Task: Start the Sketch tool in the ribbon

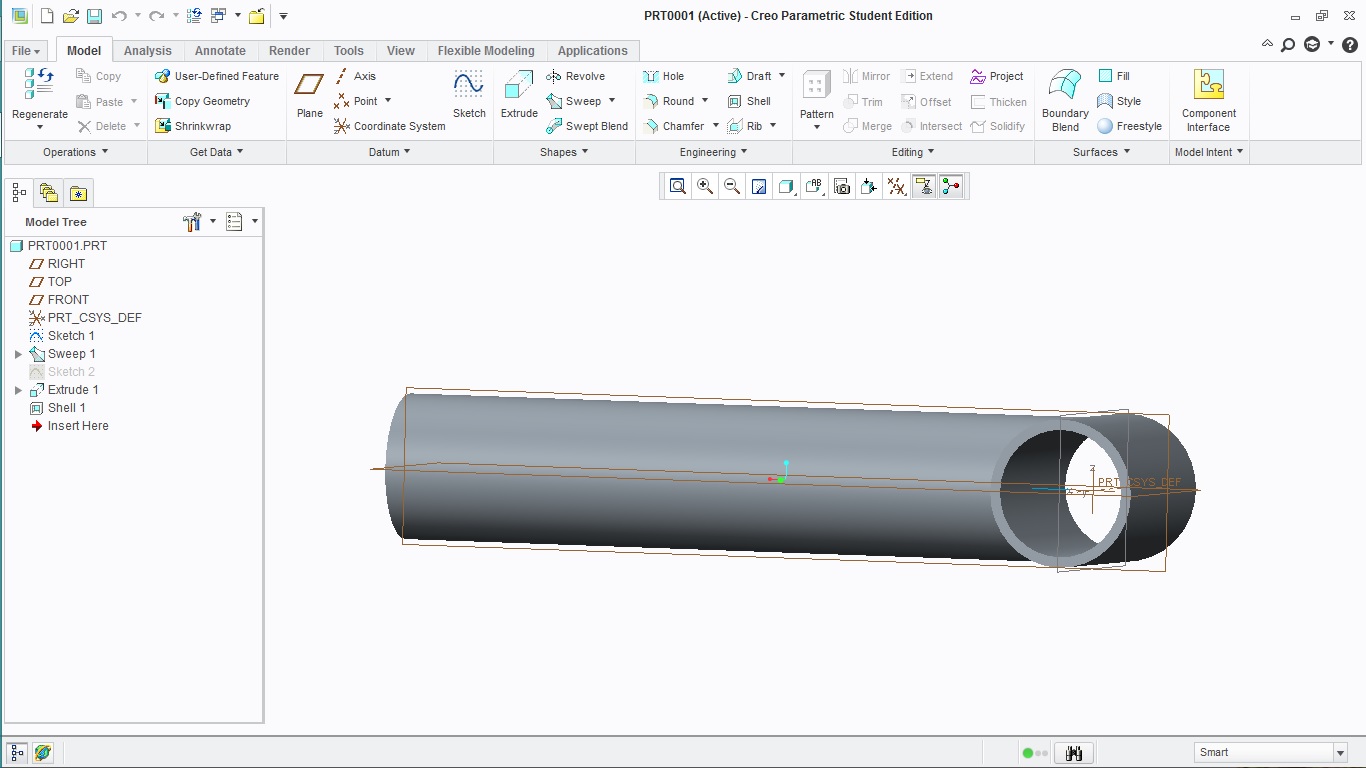Action: (x=469, y=96)
